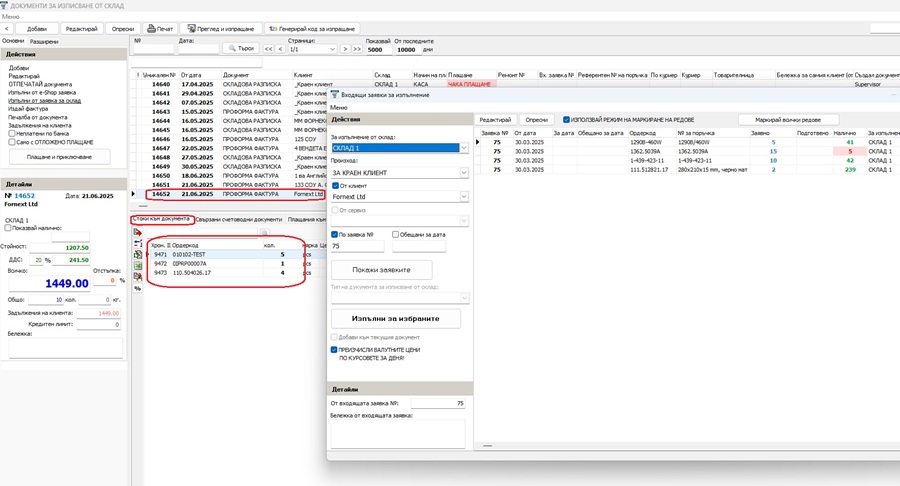Viewport: 900px width, 486px height.
Task: Click the Бележка от входящата заявка field
Action: (398, 434)
